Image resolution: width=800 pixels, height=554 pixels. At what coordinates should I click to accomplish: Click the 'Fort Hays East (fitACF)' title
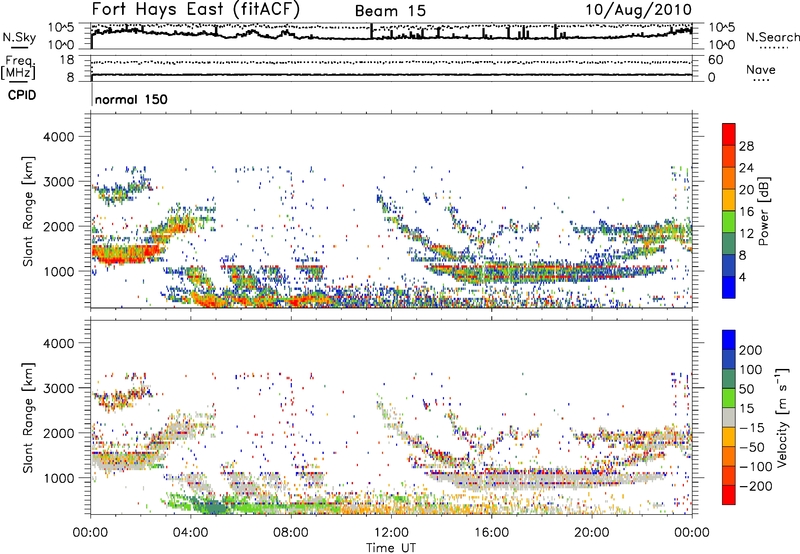click(196, 10)
